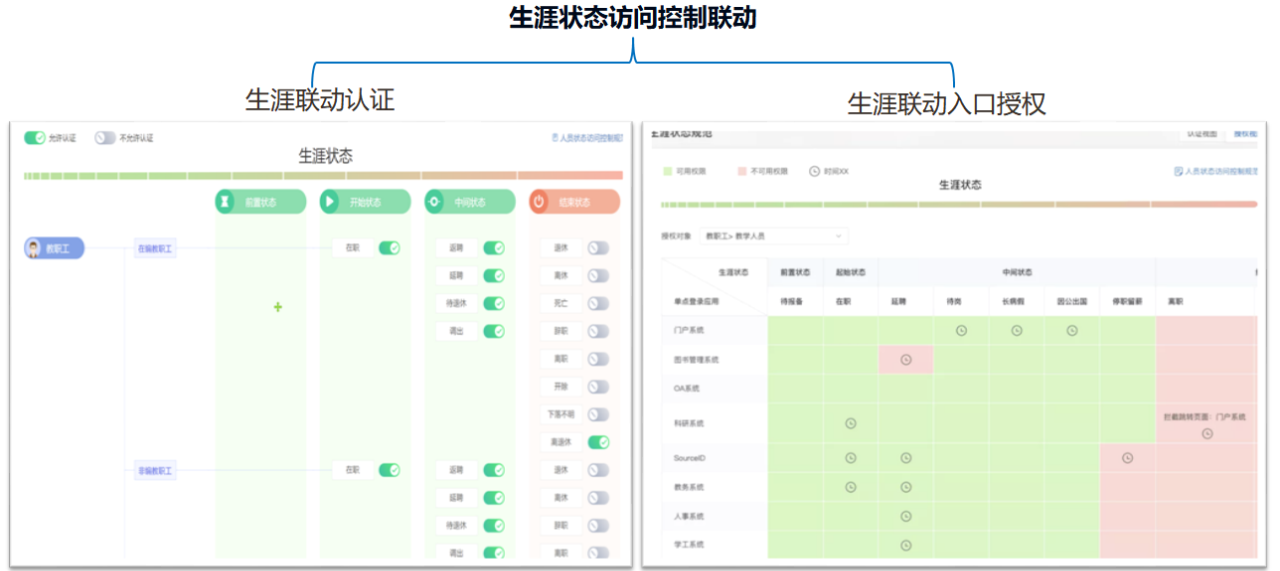This screenshot has width=1280, height=571.
Task: Click clock icon in 科研系统 在职 cell
Action: (851, 423)
